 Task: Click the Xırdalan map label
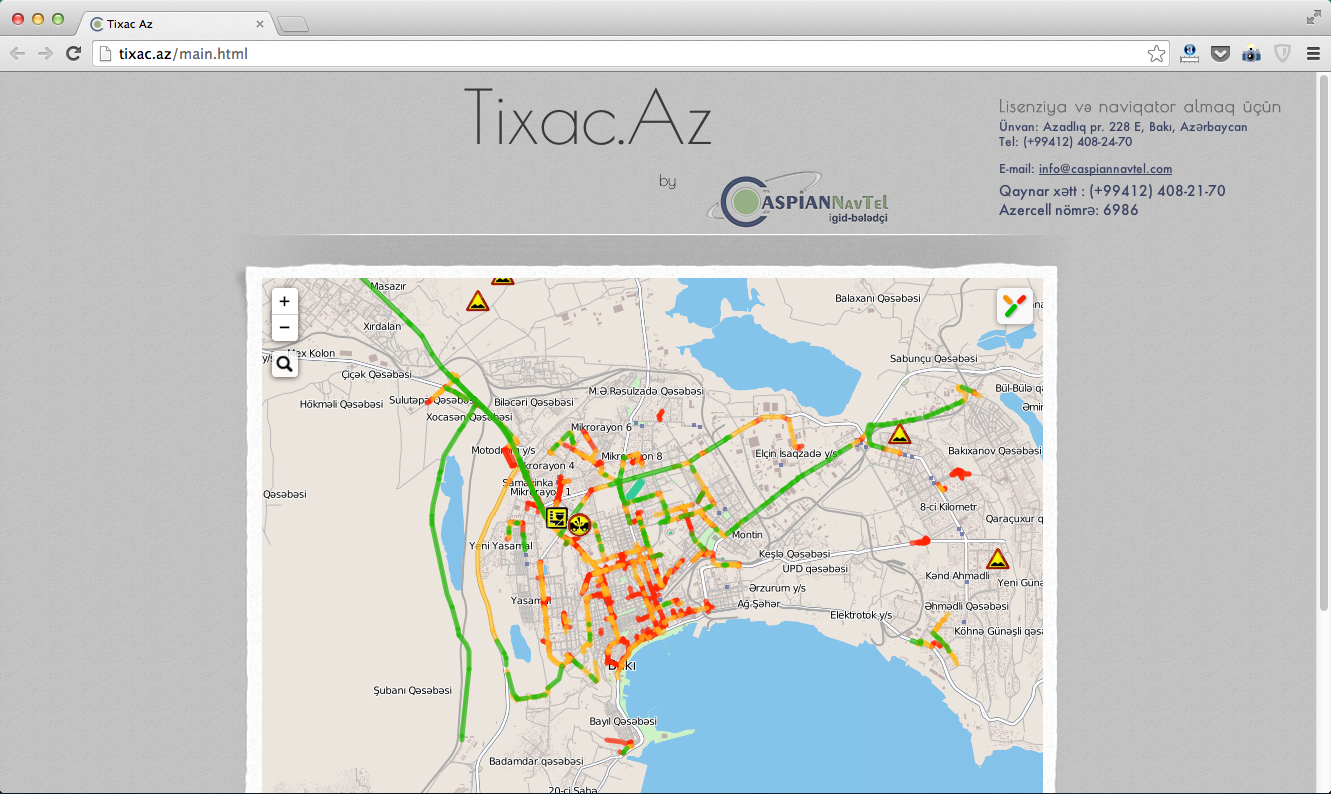click(x=382, y=326)
